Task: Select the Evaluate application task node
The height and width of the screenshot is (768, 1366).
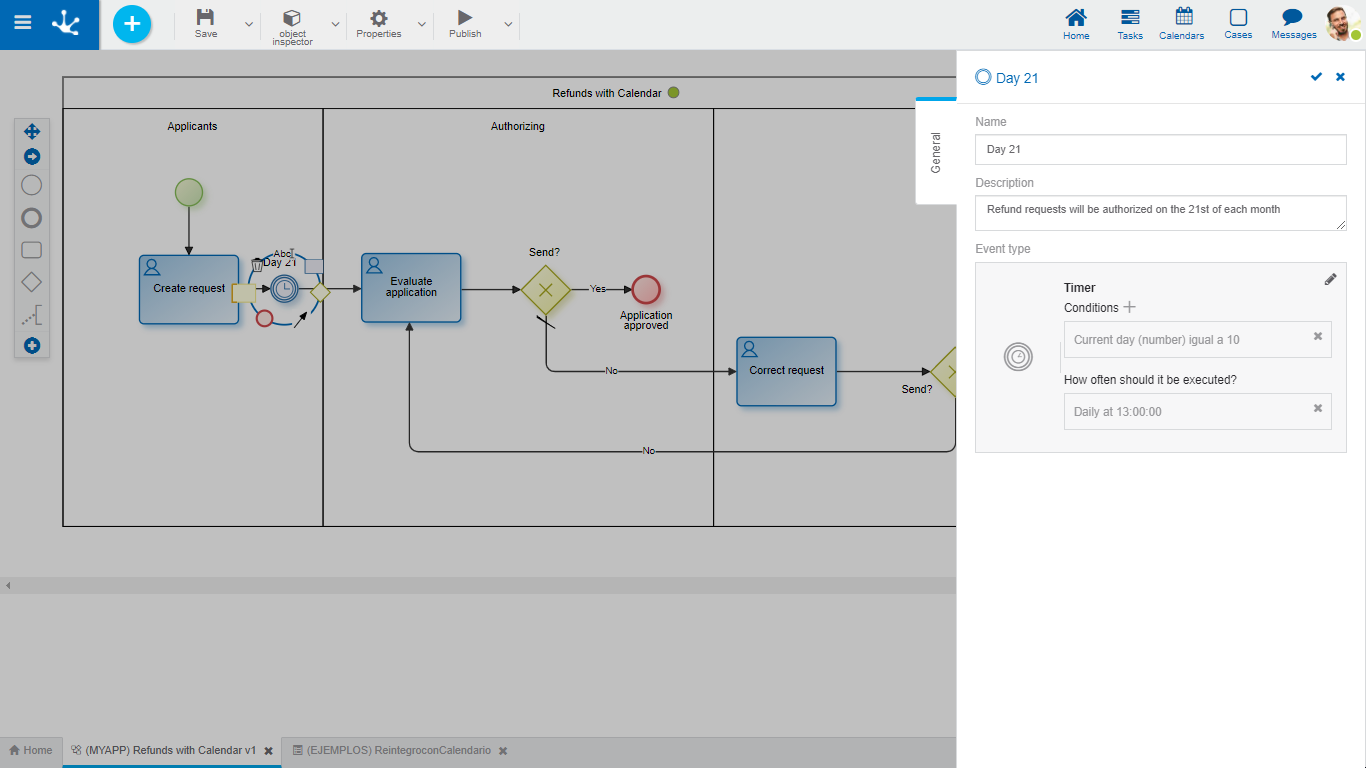Action: tap(411, 288)
